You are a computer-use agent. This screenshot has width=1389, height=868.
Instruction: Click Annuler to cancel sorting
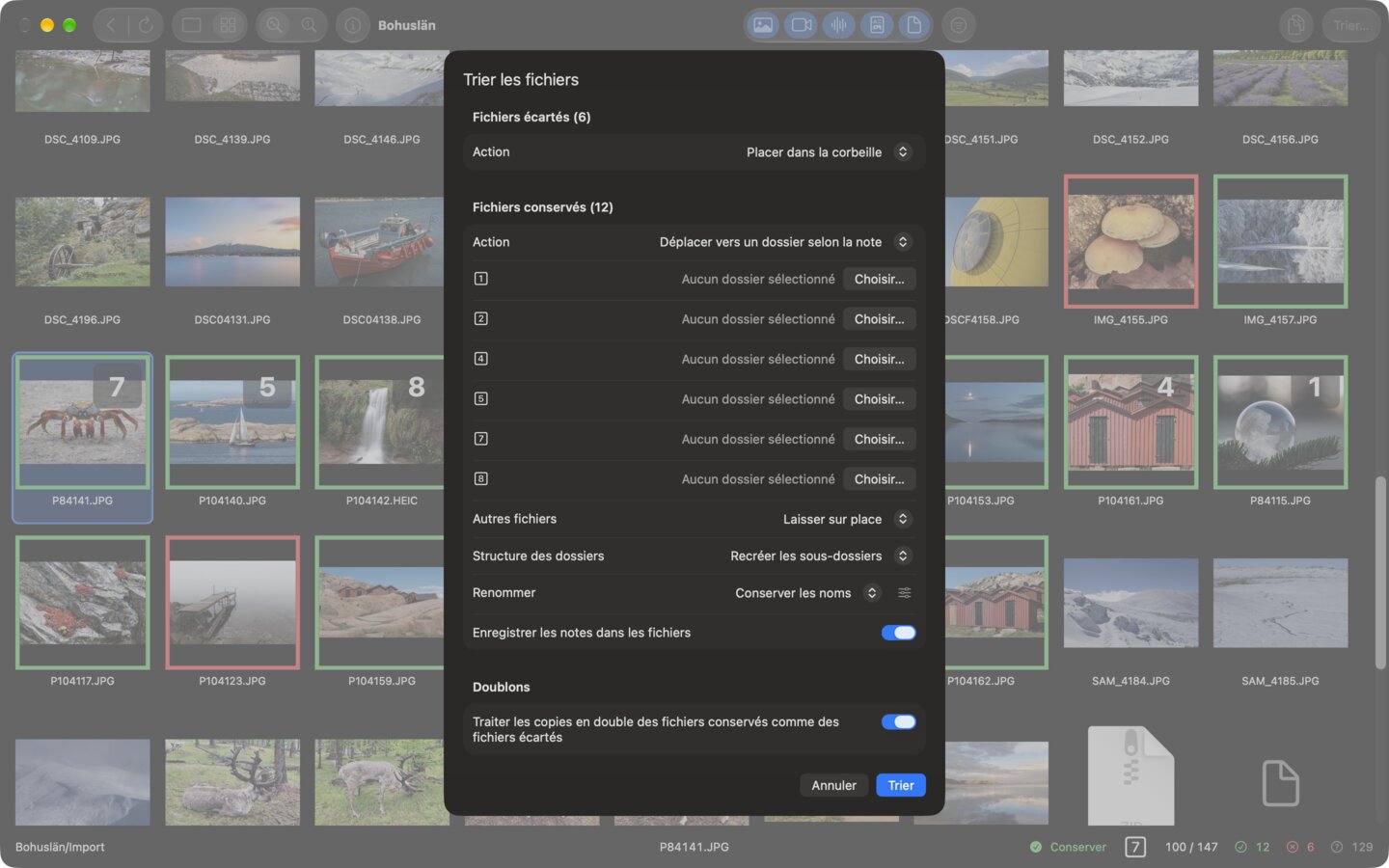tap(834, 785)
